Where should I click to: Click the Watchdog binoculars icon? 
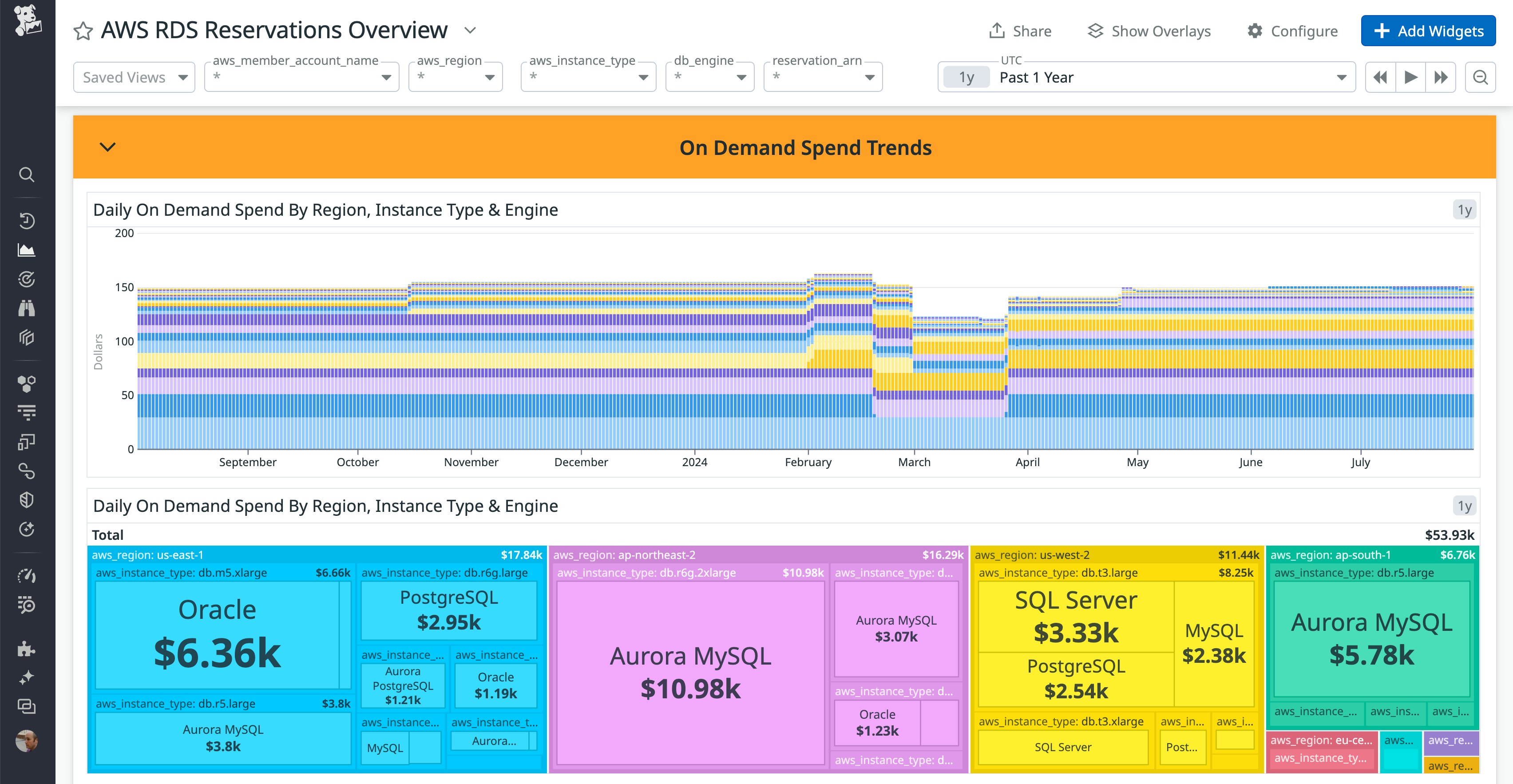(x=27, y=308)
